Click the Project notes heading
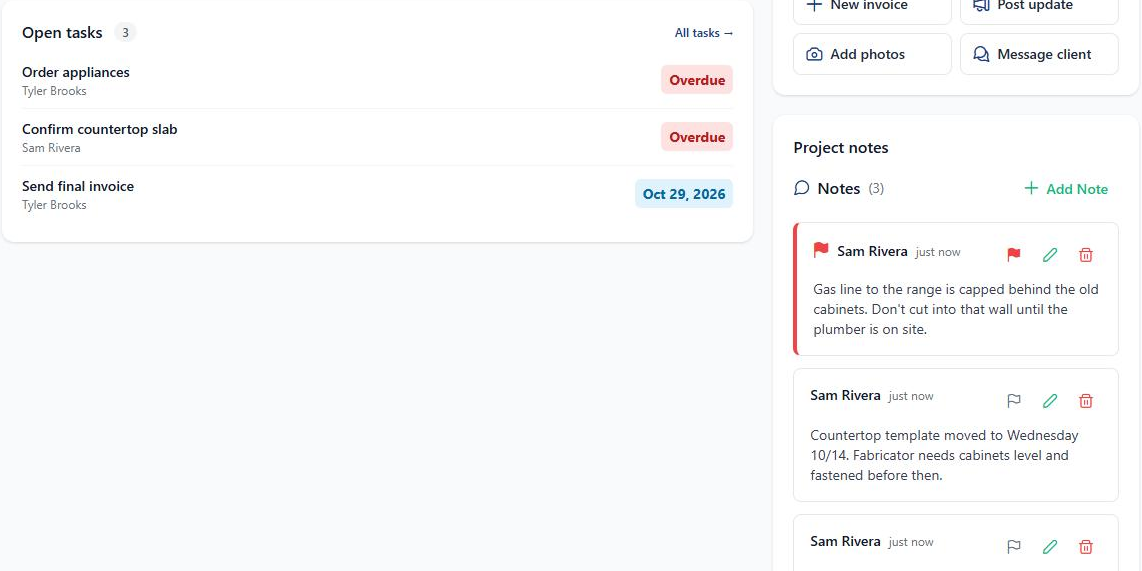Screen dimensions: 1142x571 pos(840,148)
